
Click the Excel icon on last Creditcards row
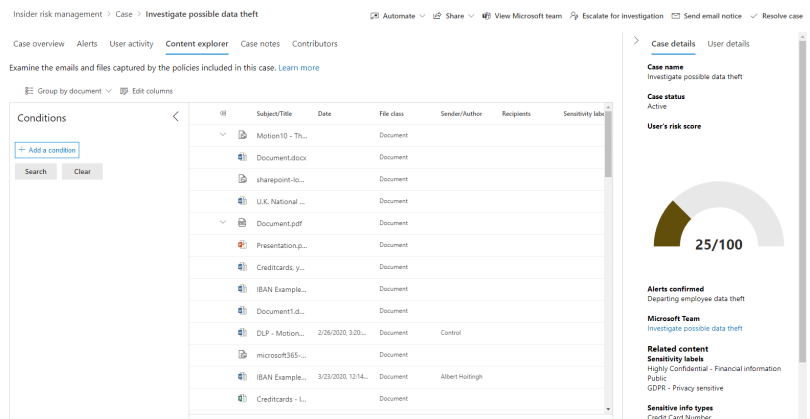242,399
